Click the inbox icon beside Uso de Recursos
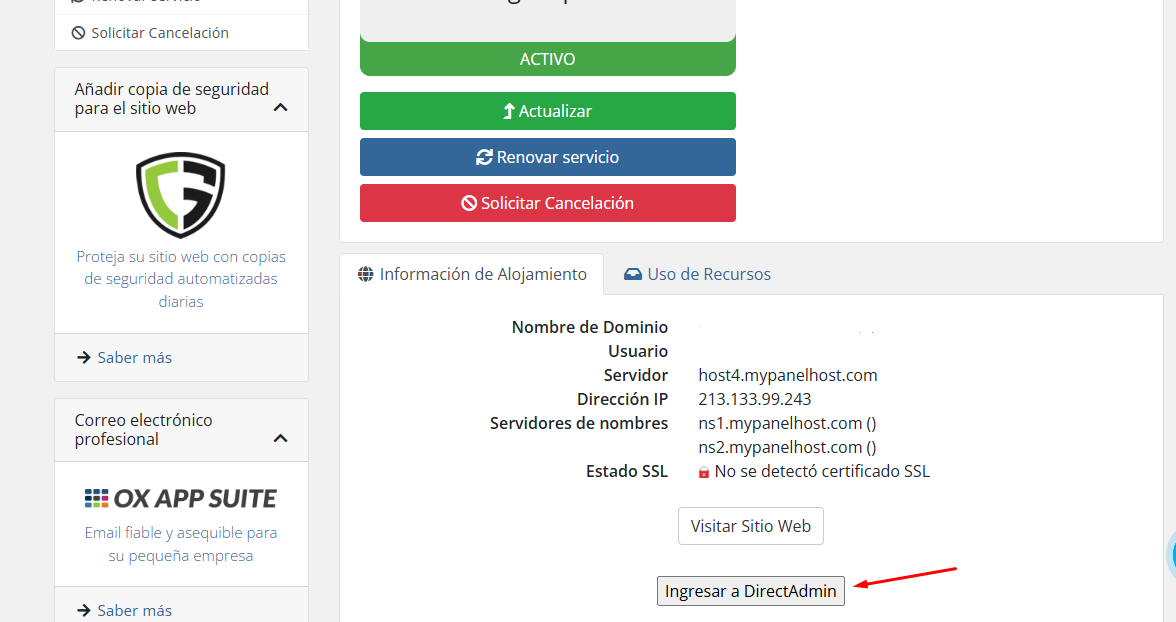The width and height of the screenshot is (1176, 622). click(x=633, y=274)
